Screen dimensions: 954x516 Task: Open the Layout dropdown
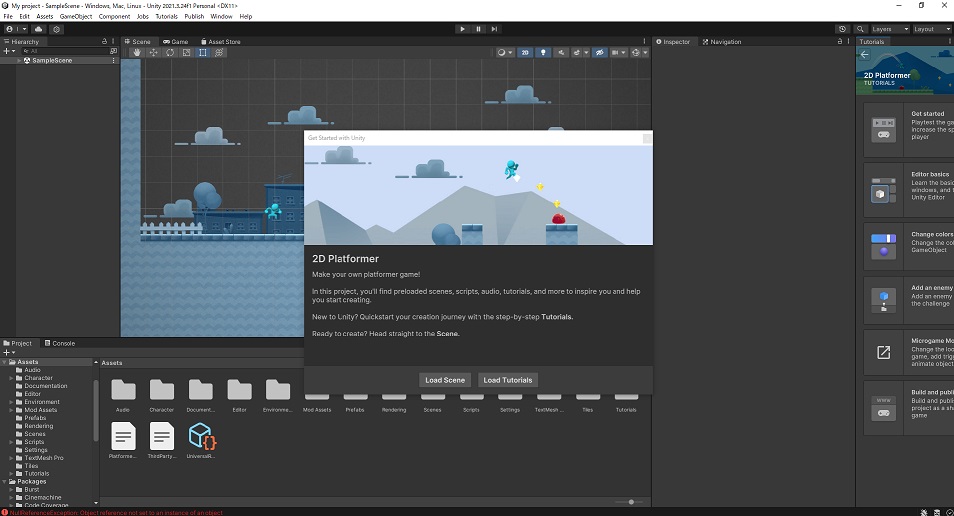pyautogui.click(x=933, y=29)
